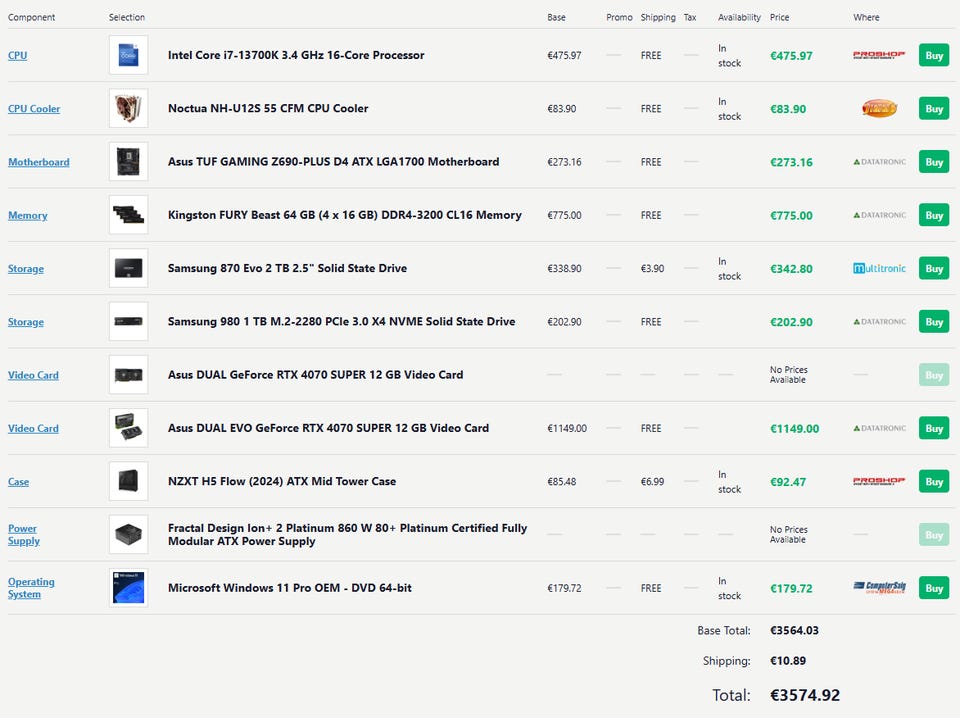Click the Datatronic logo in the Motherboard row

(879, 162)
